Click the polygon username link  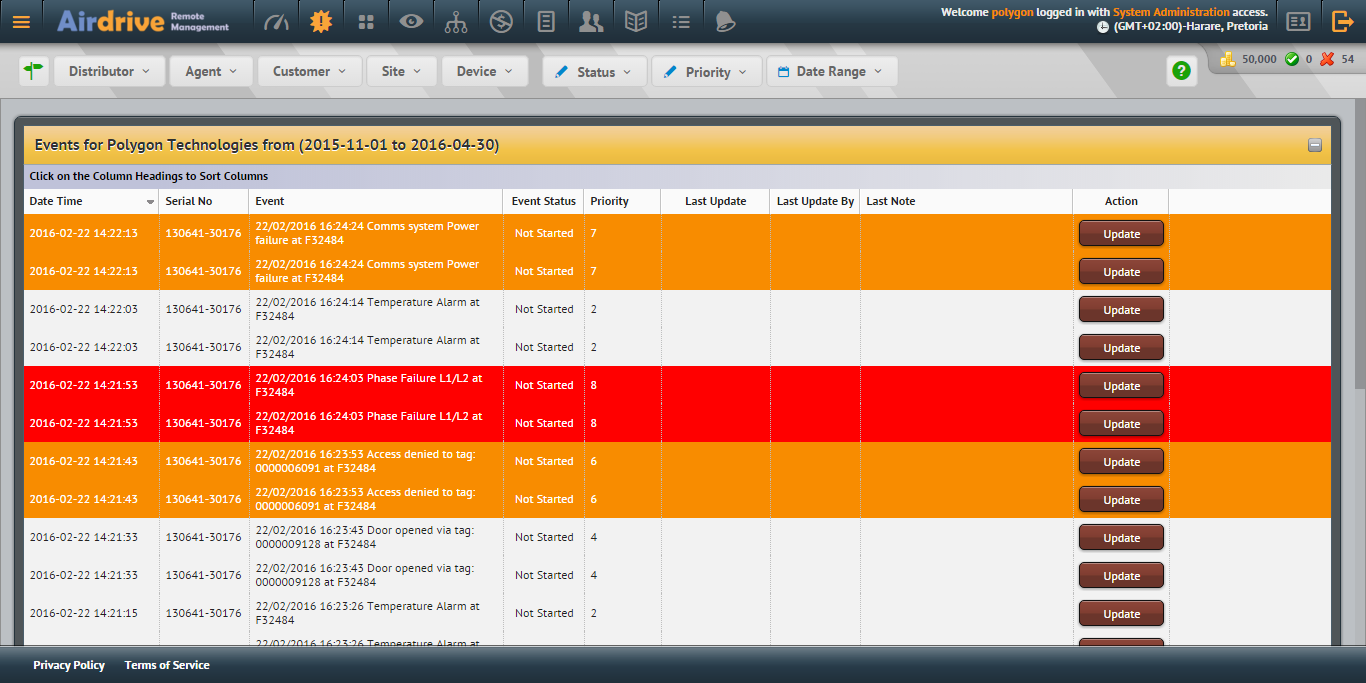1012,12
